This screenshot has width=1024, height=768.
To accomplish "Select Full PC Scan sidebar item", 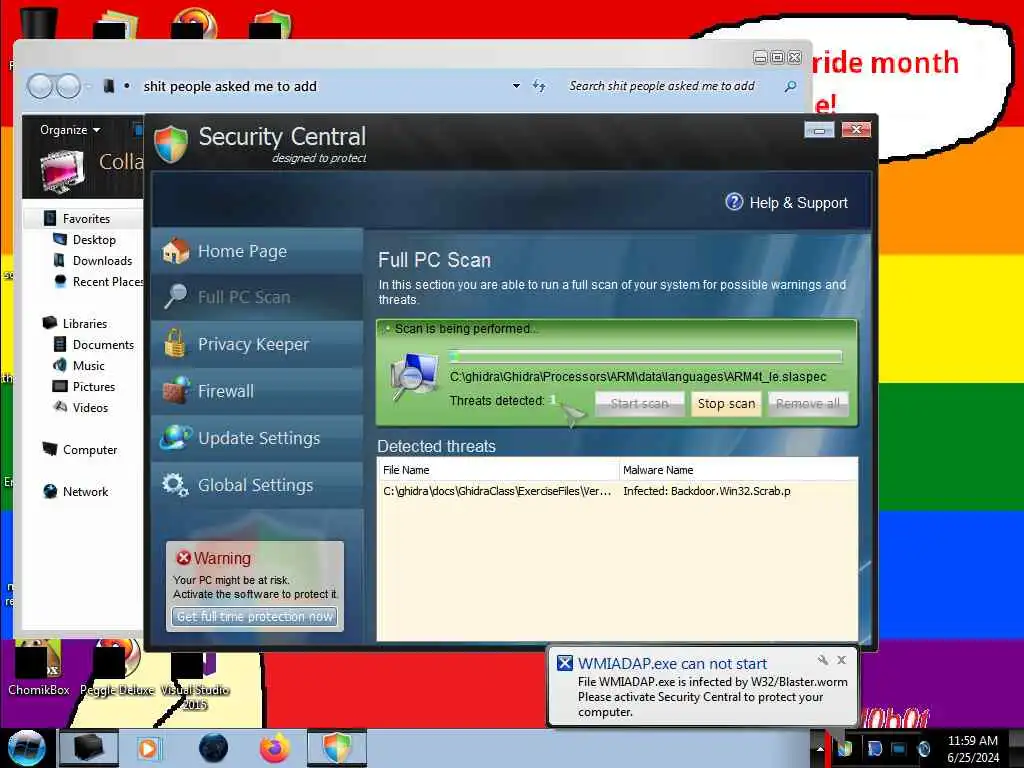I will coord(257,297).
